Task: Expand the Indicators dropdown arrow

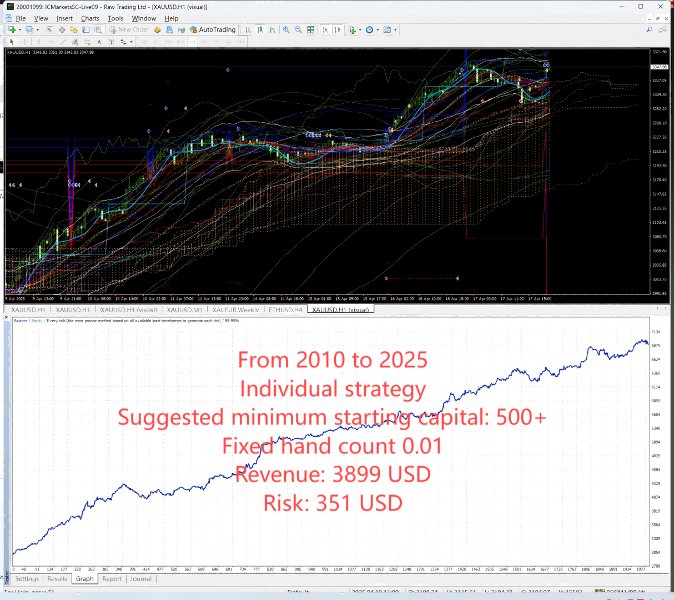Action: (360, 30)
